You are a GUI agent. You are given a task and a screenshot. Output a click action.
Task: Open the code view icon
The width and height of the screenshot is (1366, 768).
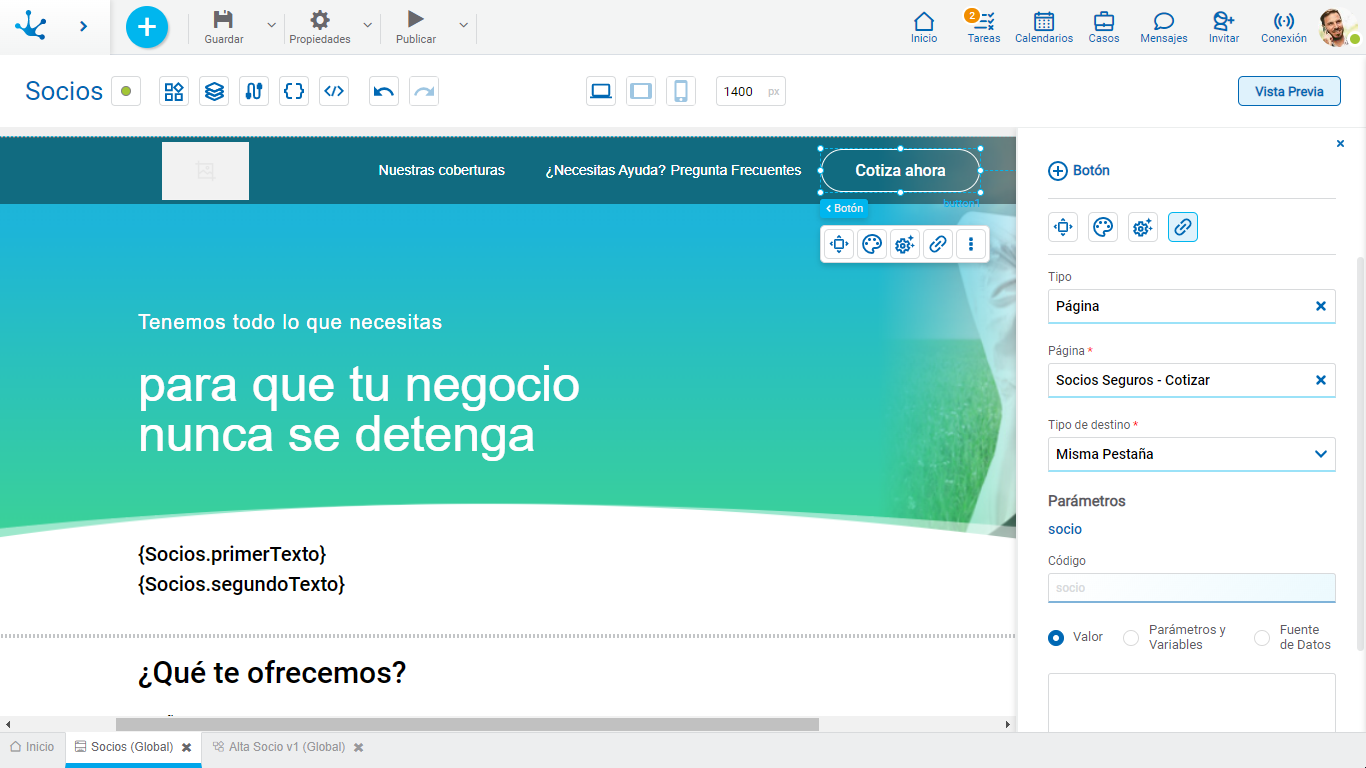(334, 91)
